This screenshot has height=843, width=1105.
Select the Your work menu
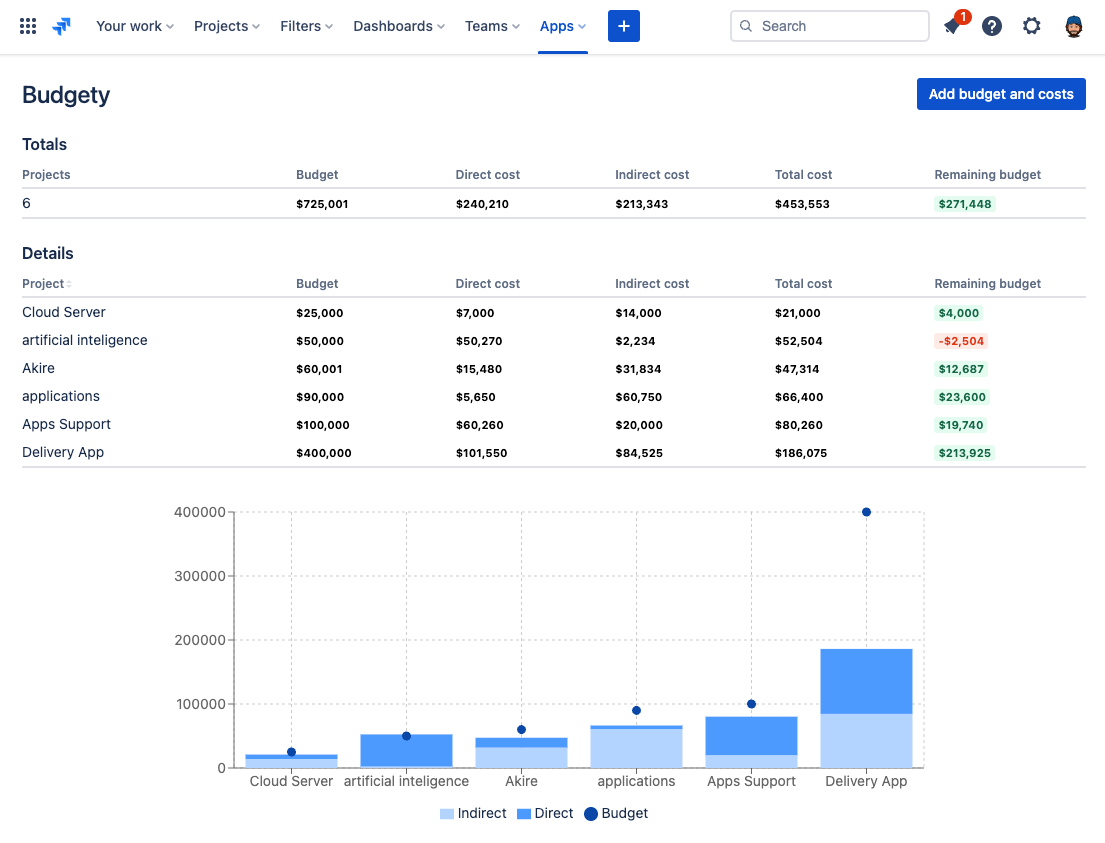[134, 26]
